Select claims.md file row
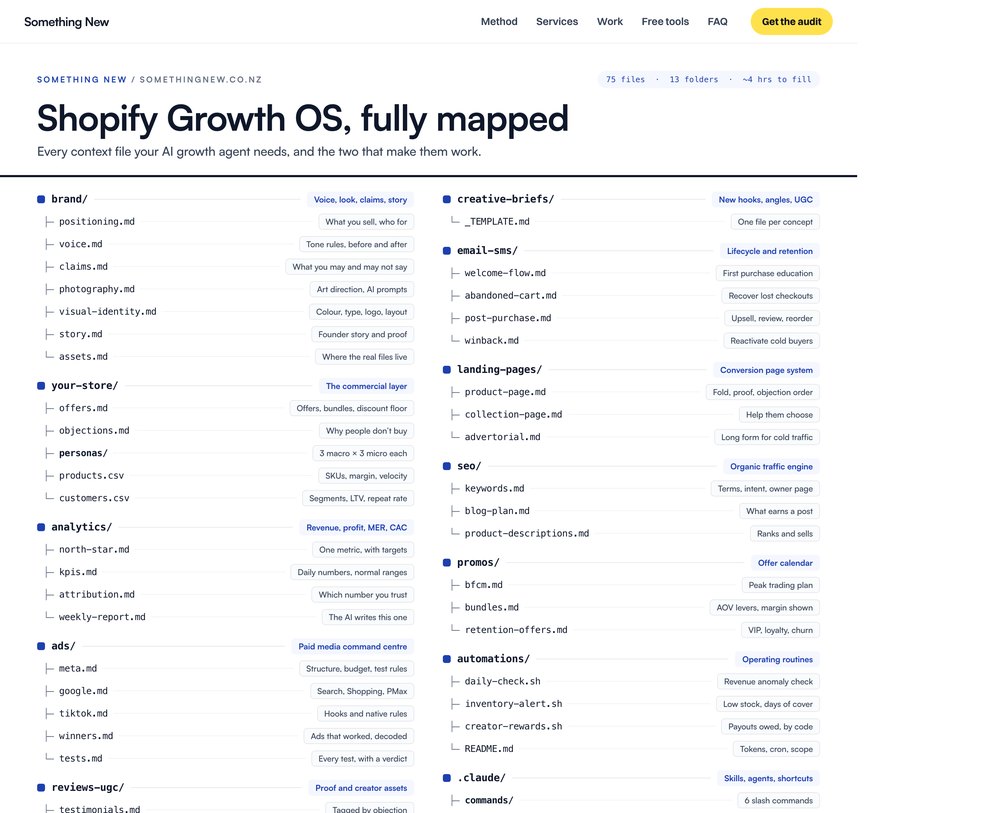This screenshot has height=813, width=1000. point(225,267)
